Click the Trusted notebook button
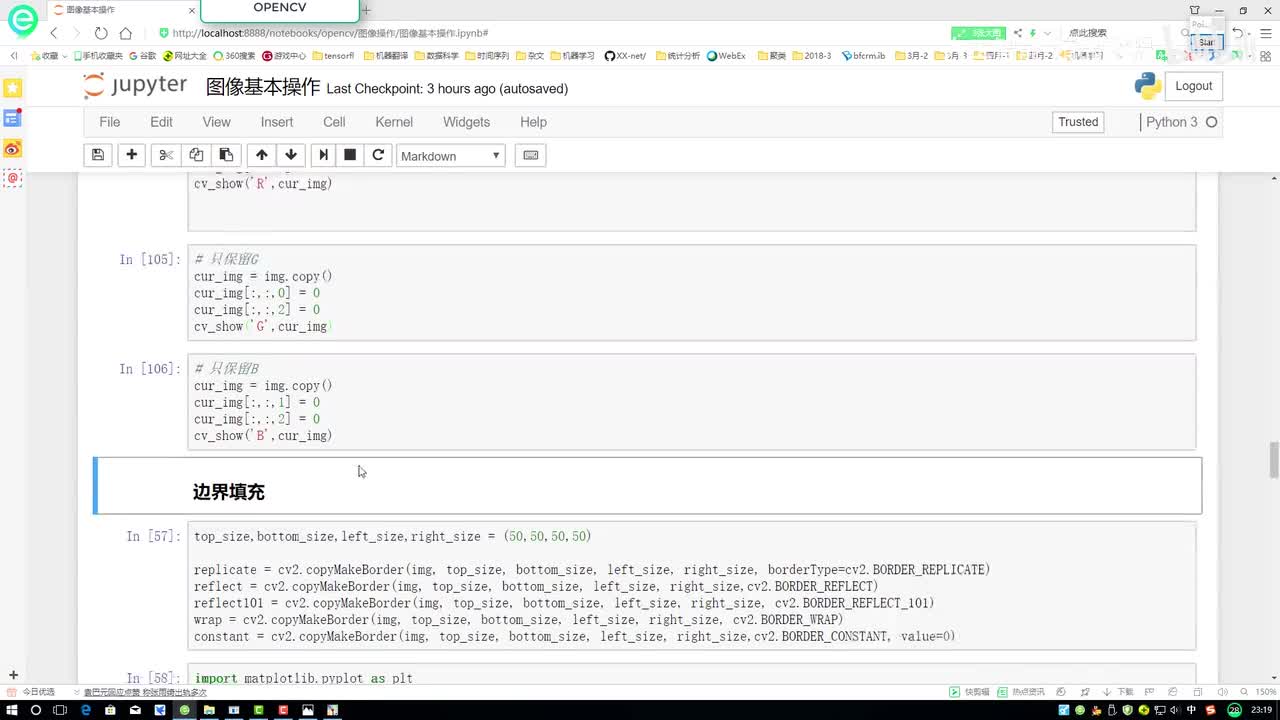This screenshot has width=1280, height=720. [1078, 122]
